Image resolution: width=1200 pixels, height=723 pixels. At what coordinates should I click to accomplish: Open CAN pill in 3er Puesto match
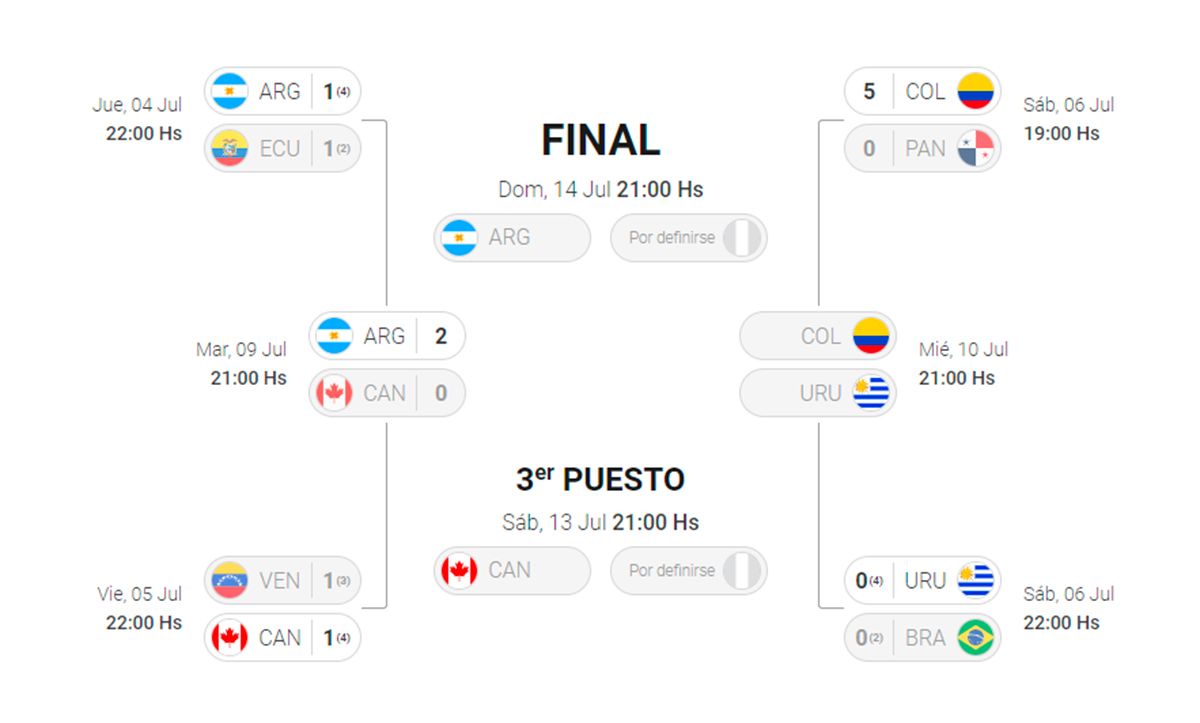tap(511, 571)
